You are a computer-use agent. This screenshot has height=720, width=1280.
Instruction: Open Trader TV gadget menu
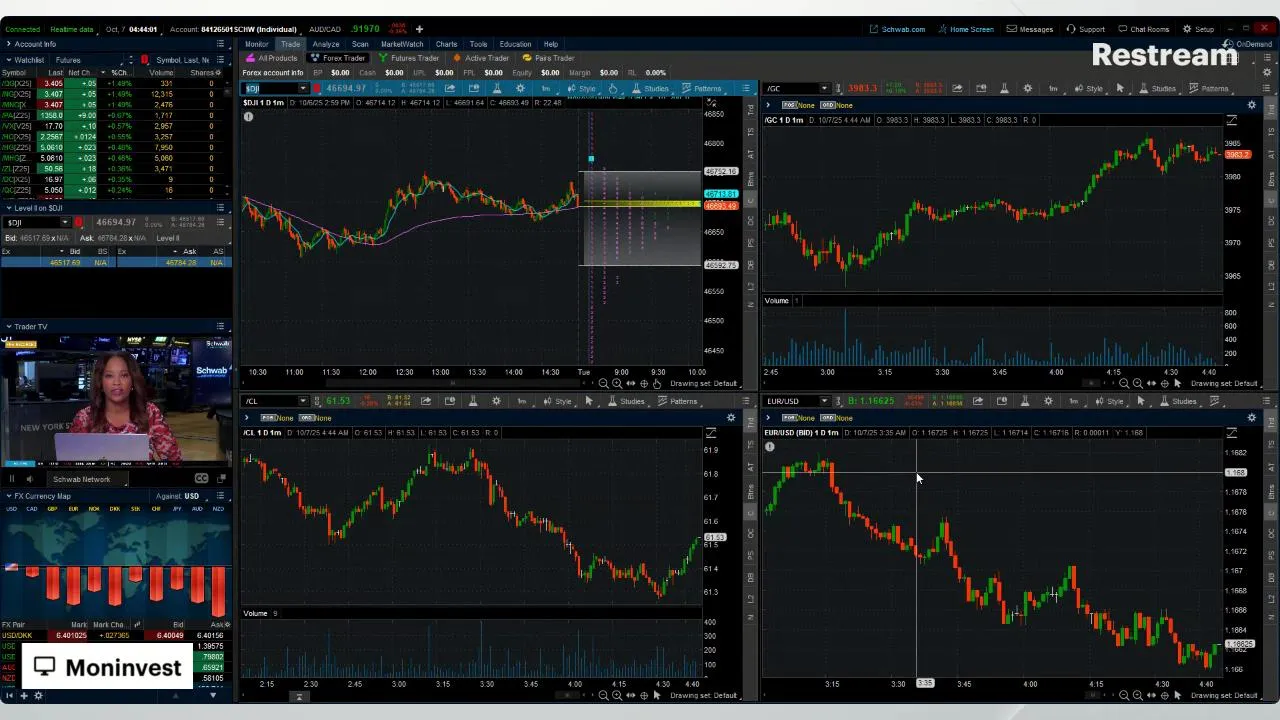pos(220,326)
